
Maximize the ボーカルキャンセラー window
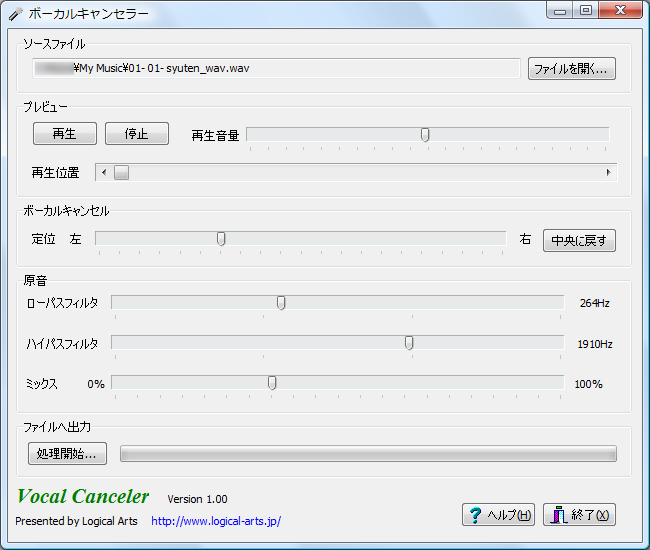coord(585,10)
